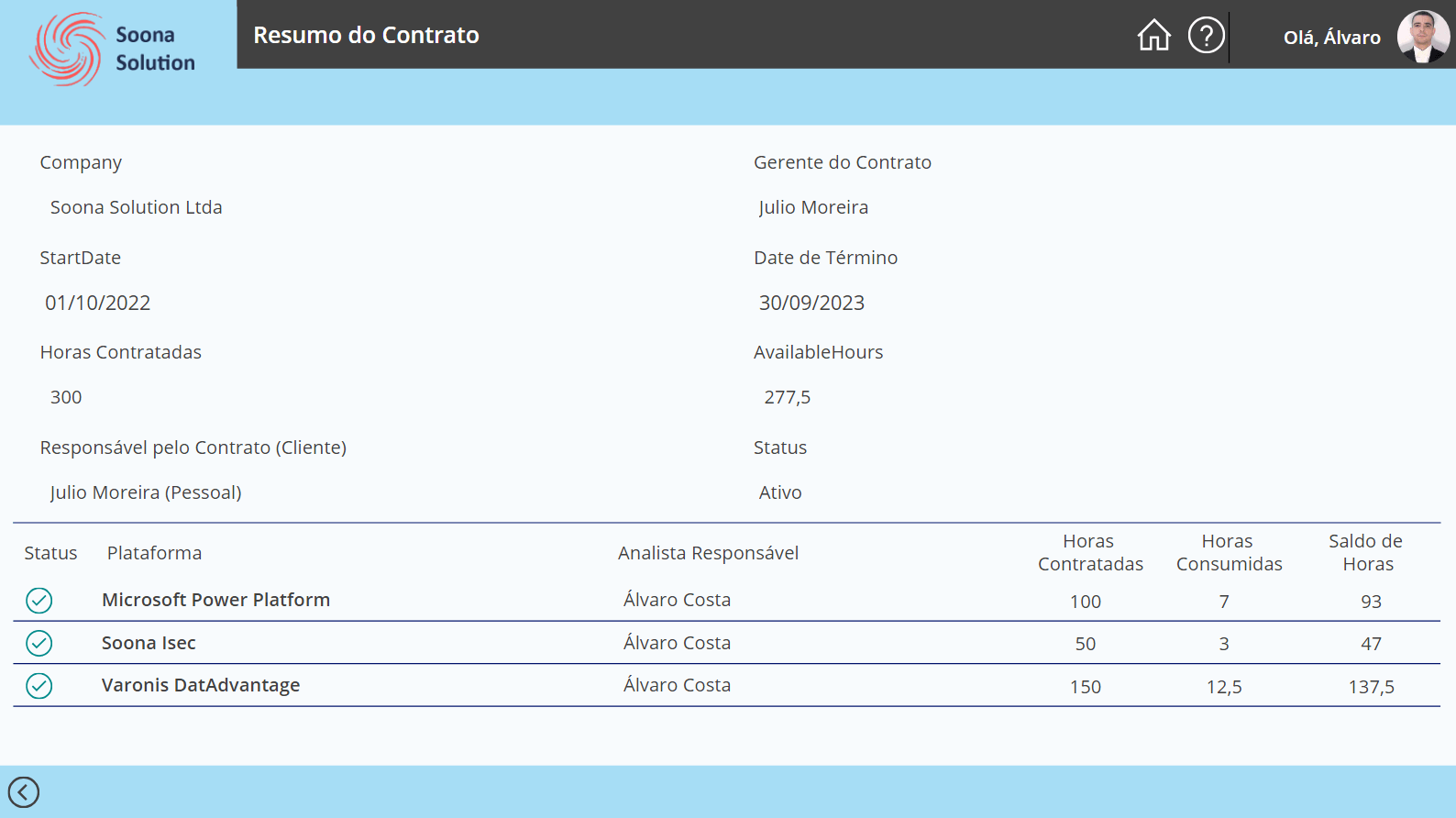Click the Gerente do Contrato label
Screen dimensions: 1456x818
tap(842, 162)
